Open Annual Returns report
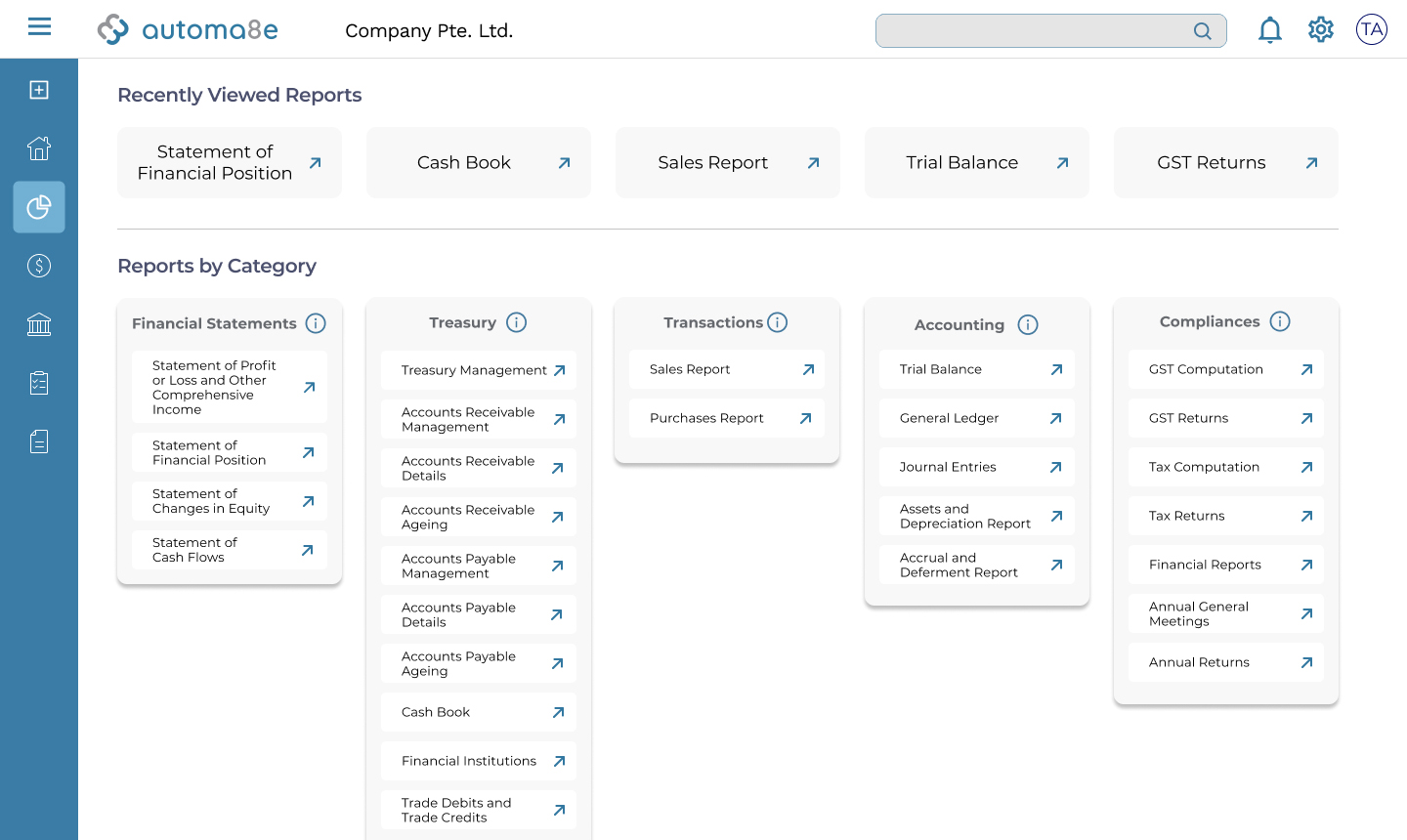The height and width of the screenshot is (840, 1407). pyautogui.click(x=1226, y=662)
